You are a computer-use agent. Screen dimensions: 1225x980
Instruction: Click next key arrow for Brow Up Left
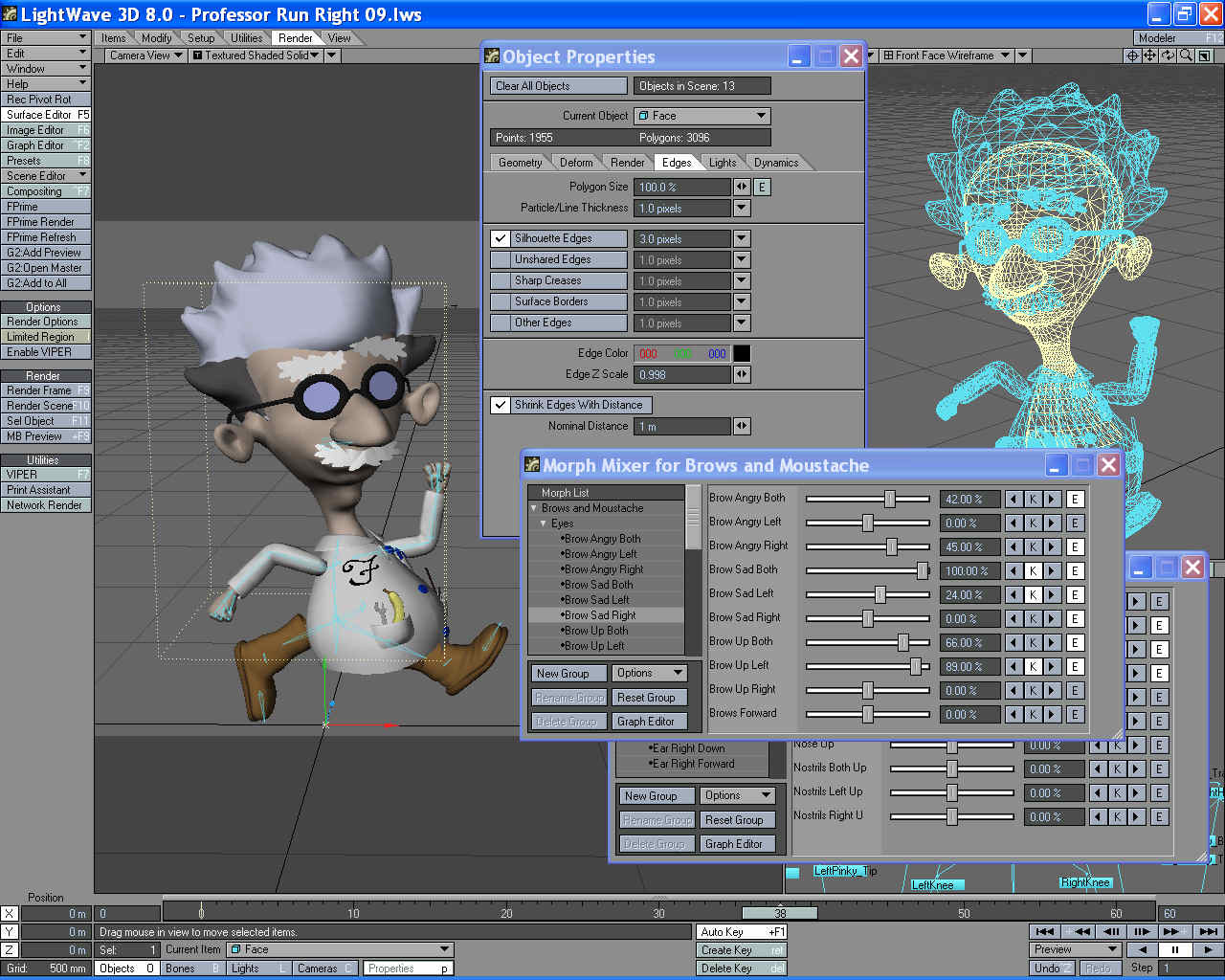pyautogui.click(x=1052, y=667)
